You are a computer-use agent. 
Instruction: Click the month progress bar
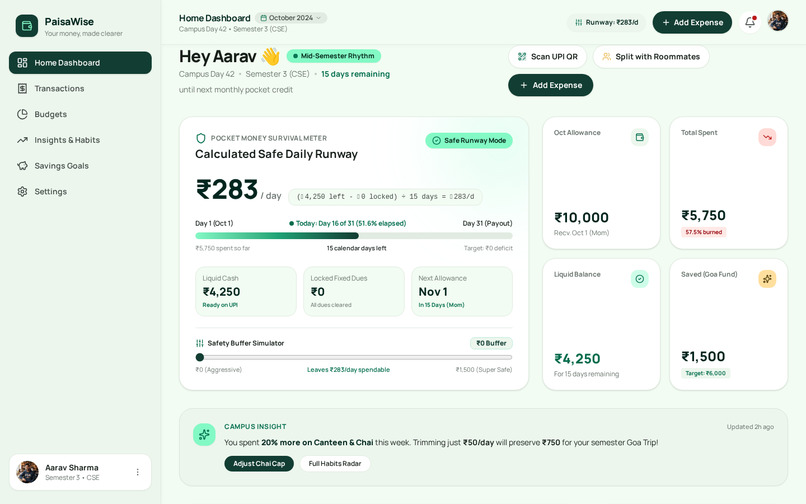click(x=354, y=236)
